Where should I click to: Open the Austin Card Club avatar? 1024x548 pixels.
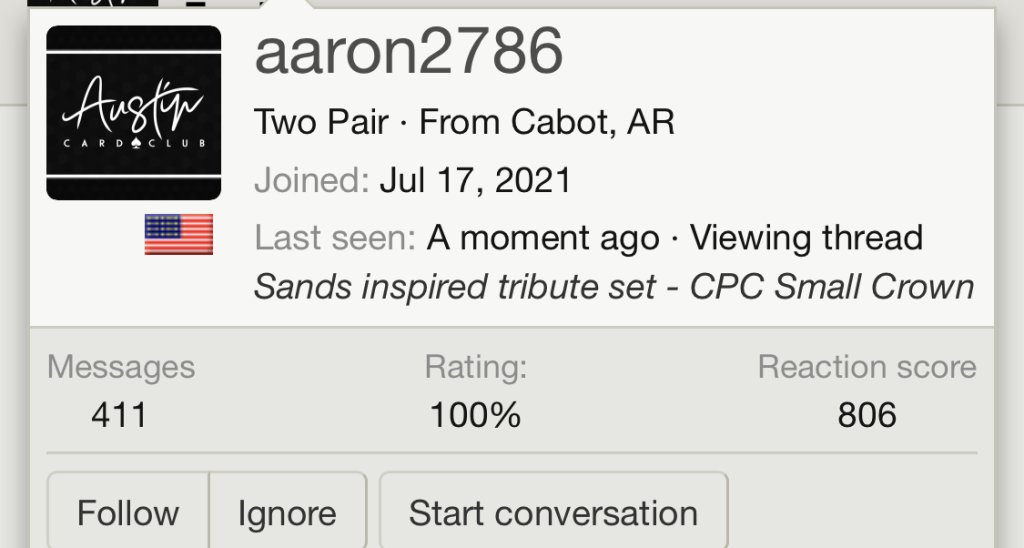(133, 113)
